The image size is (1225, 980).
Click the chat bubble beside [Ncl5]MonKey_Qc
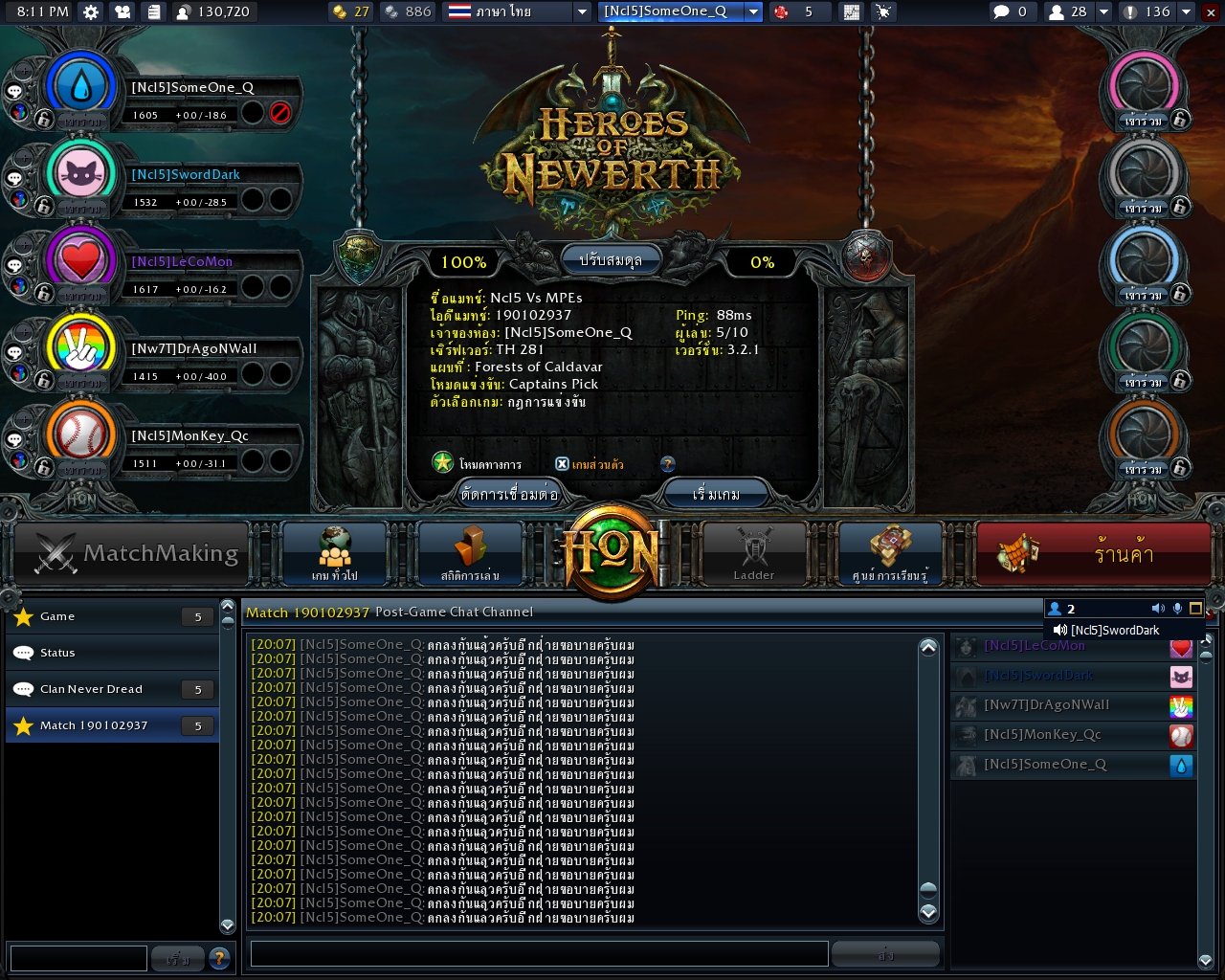(15, 439)
